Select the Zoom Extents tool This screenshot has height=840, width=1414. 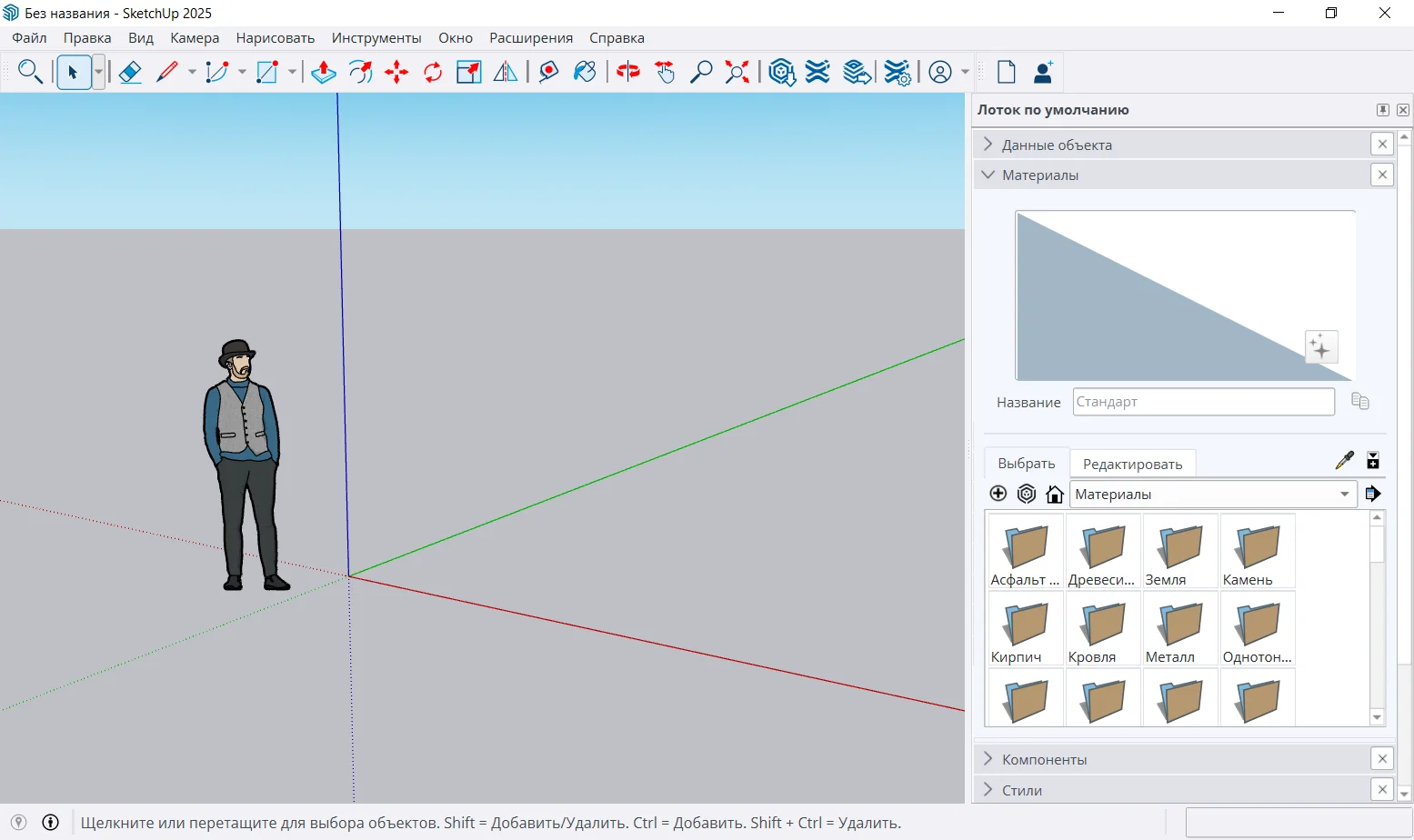click(737, 72)
